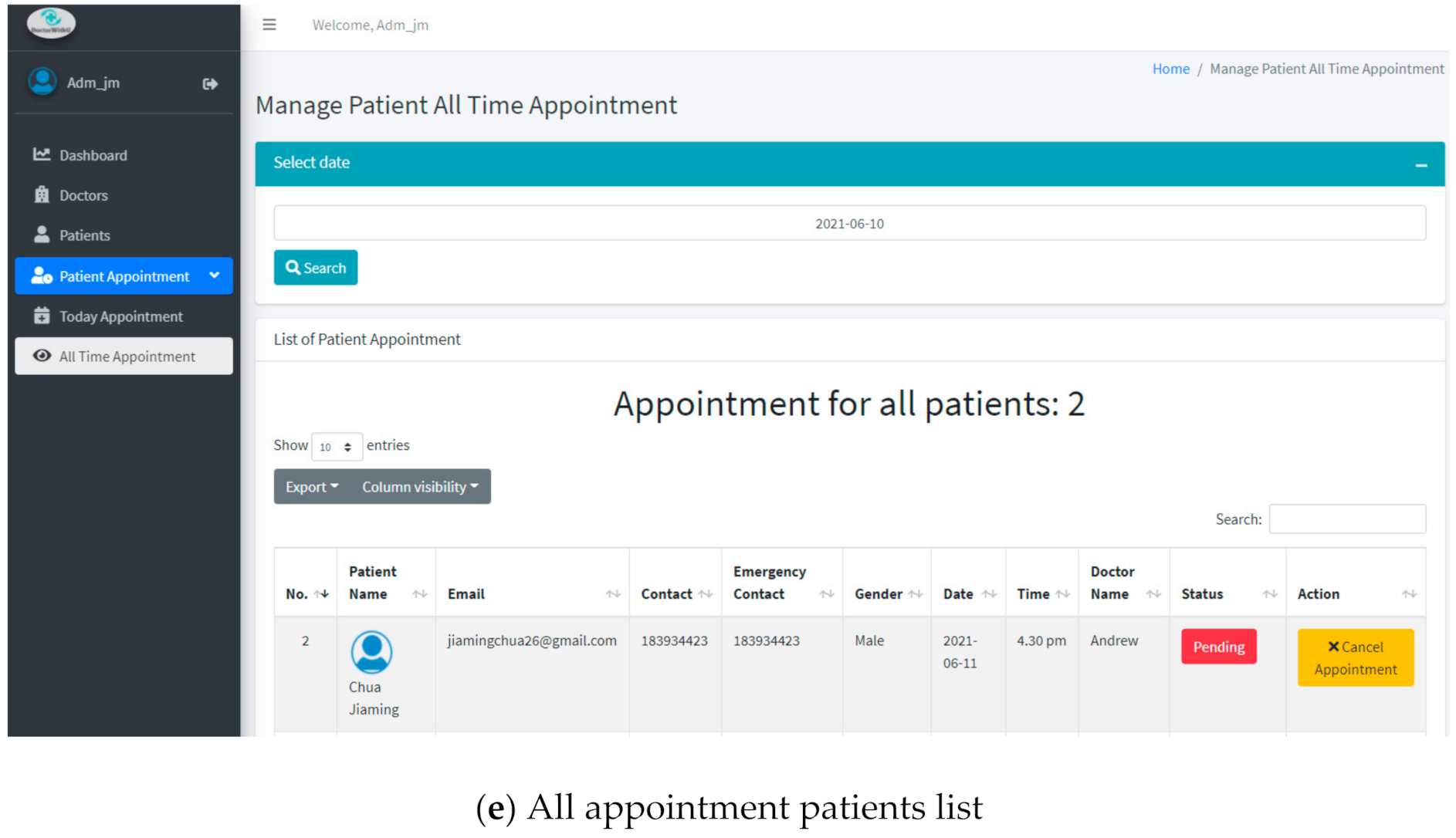
Task: Click the table Search input box
Action: (1346, 519)
